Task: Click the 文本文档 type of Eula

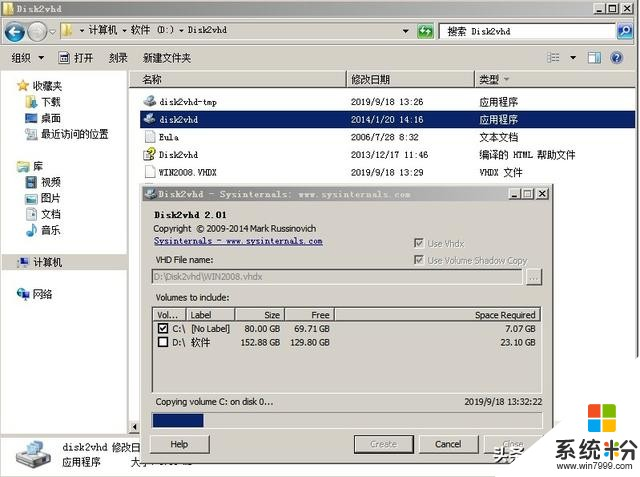Action: 499,137
